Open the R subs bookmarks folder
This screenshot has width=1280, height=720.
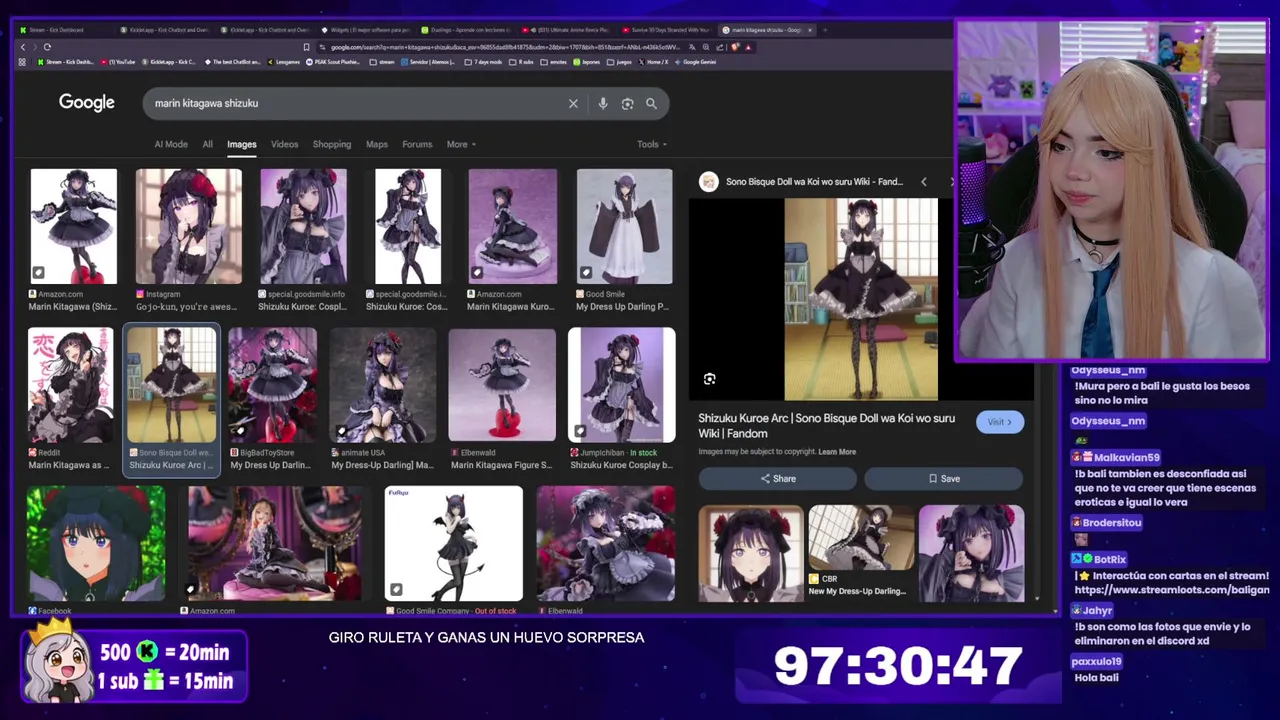click(x=522, y=62)
